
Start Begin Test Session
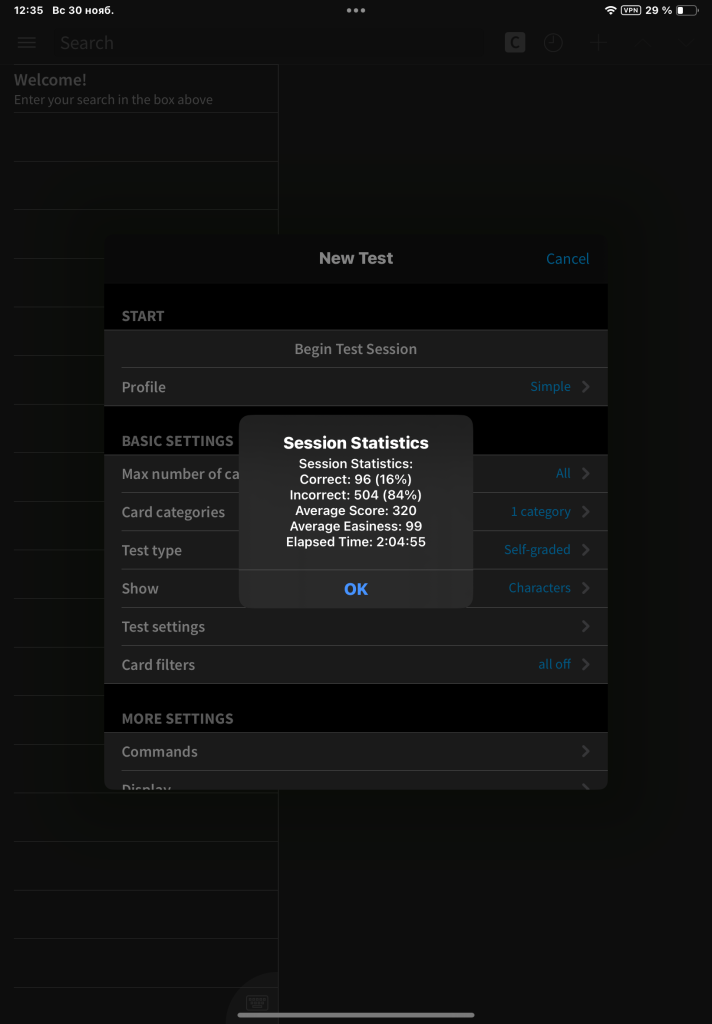point(355,349)
